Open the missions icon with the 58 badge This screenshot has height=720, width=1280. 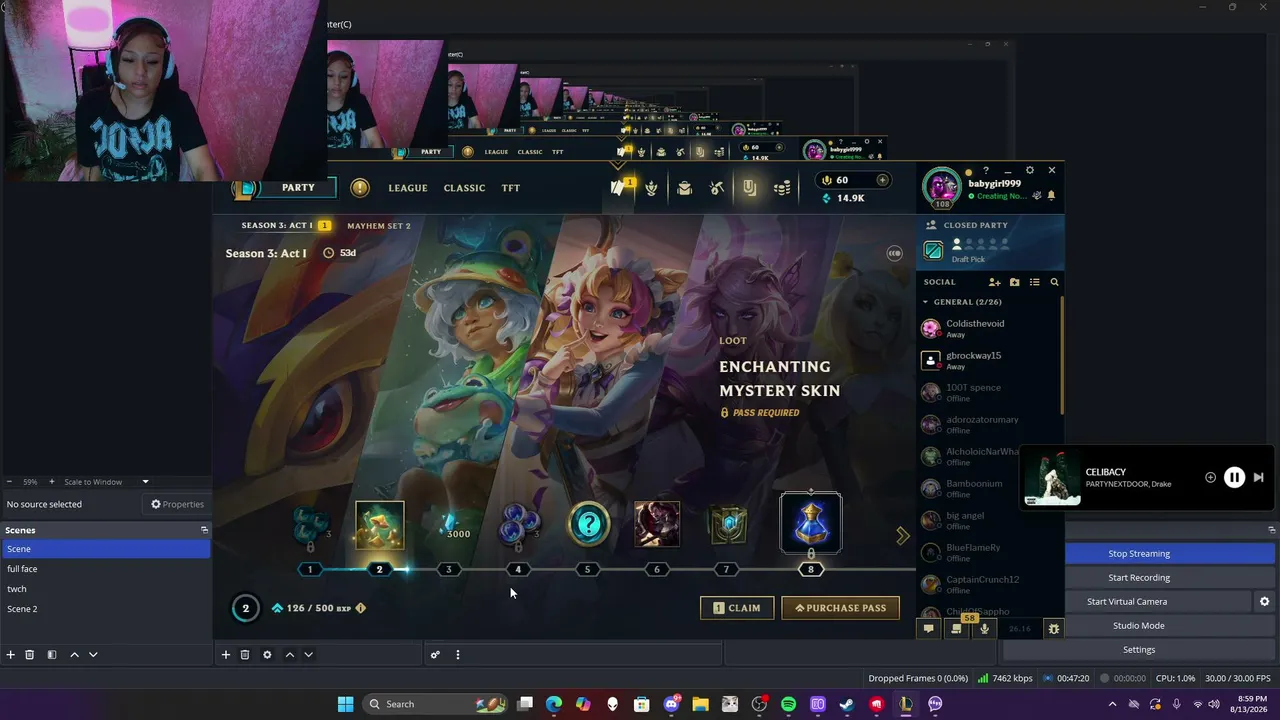(957, 628)
